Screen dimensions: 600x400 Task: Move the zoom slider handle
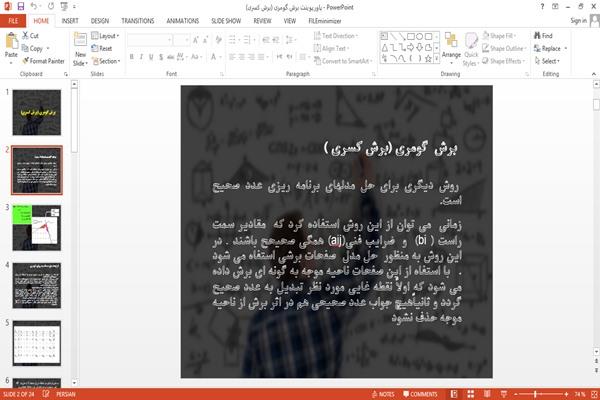535,394
